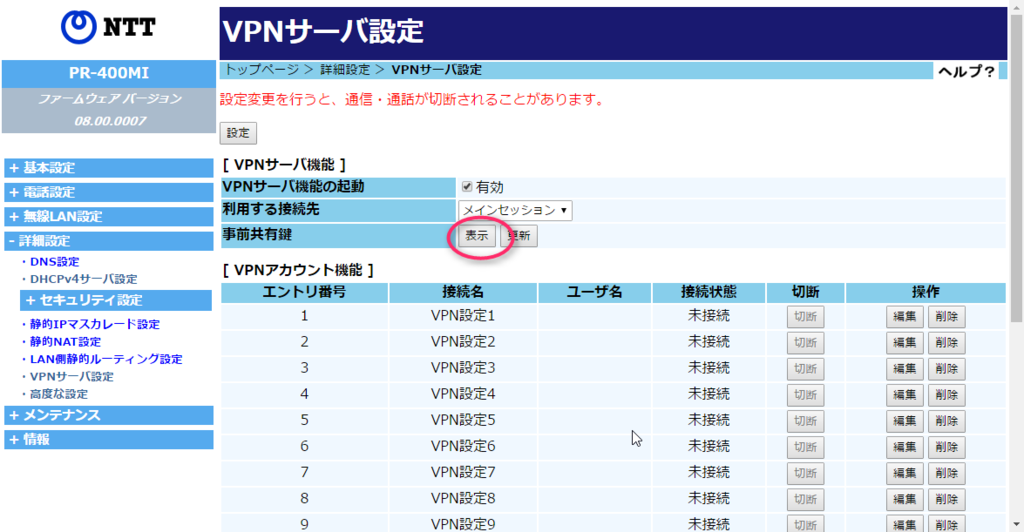Open the ヘルプ? link
The height and width of the screenshot is (532, 1024).
click(x=967, y=71)
